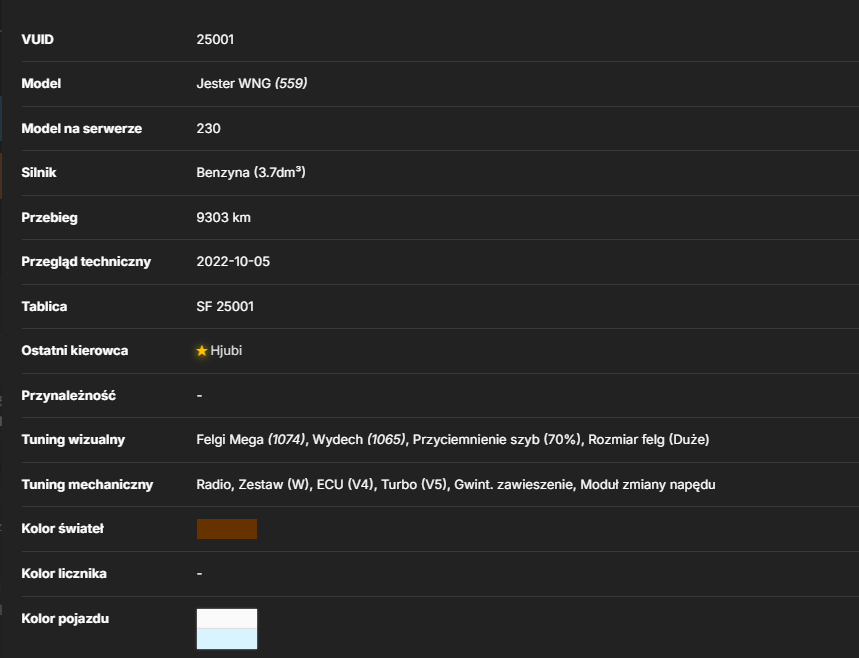859x658 pixels.
Task: Select the VUID value 25001
Action: pos(215,39)
